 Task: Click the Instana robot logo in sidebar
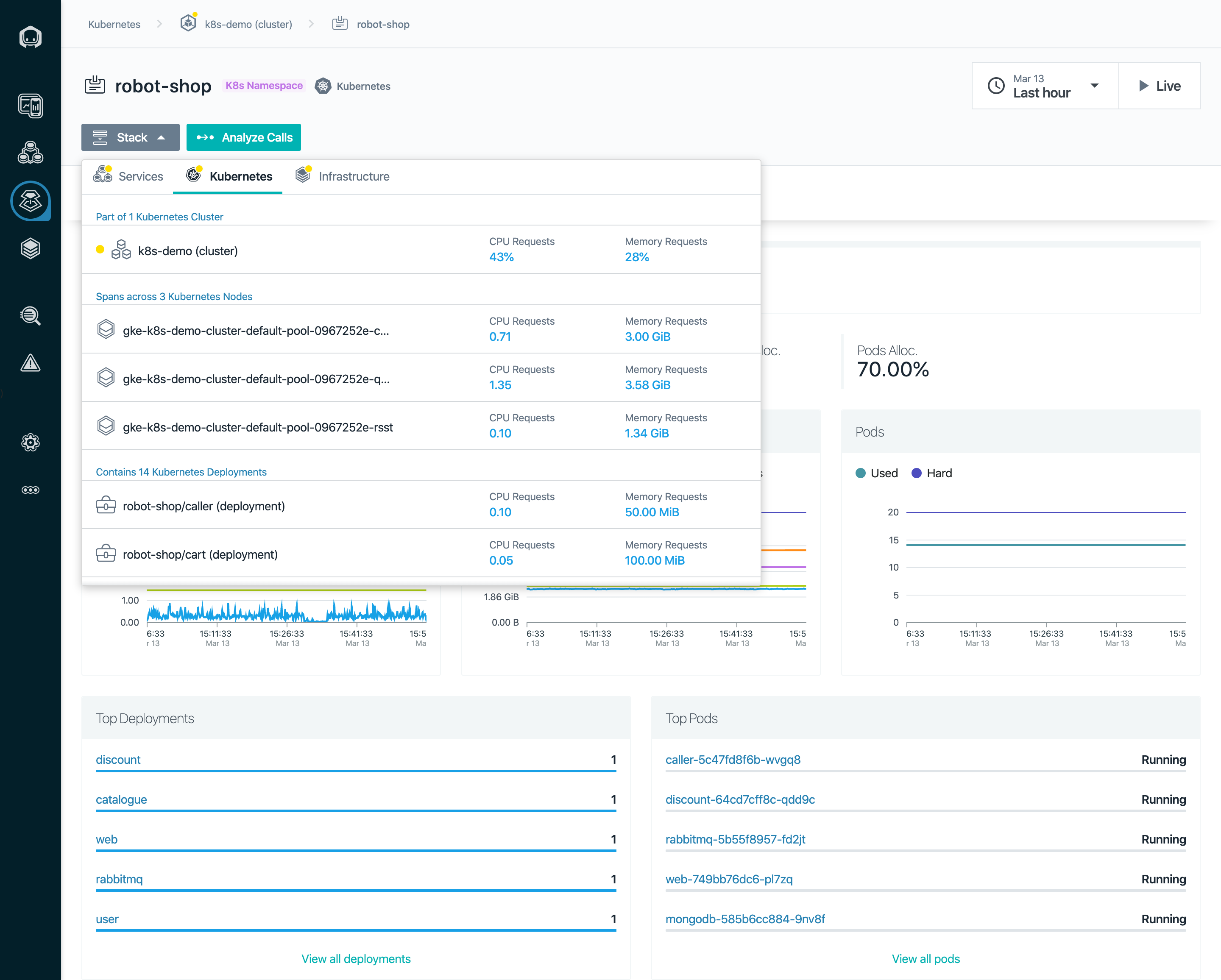(30, 37)
